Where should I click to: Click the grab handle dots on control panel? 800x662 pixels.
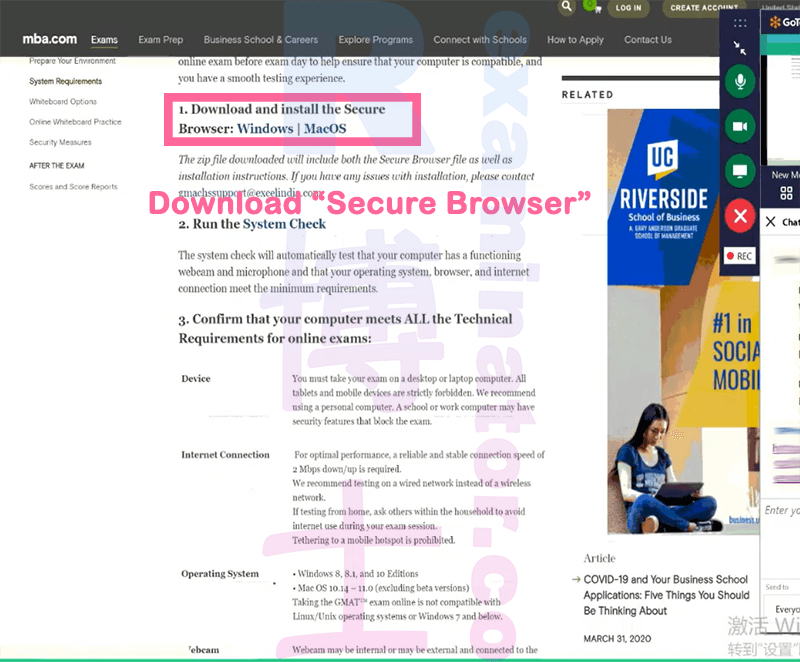coord(740,23)
